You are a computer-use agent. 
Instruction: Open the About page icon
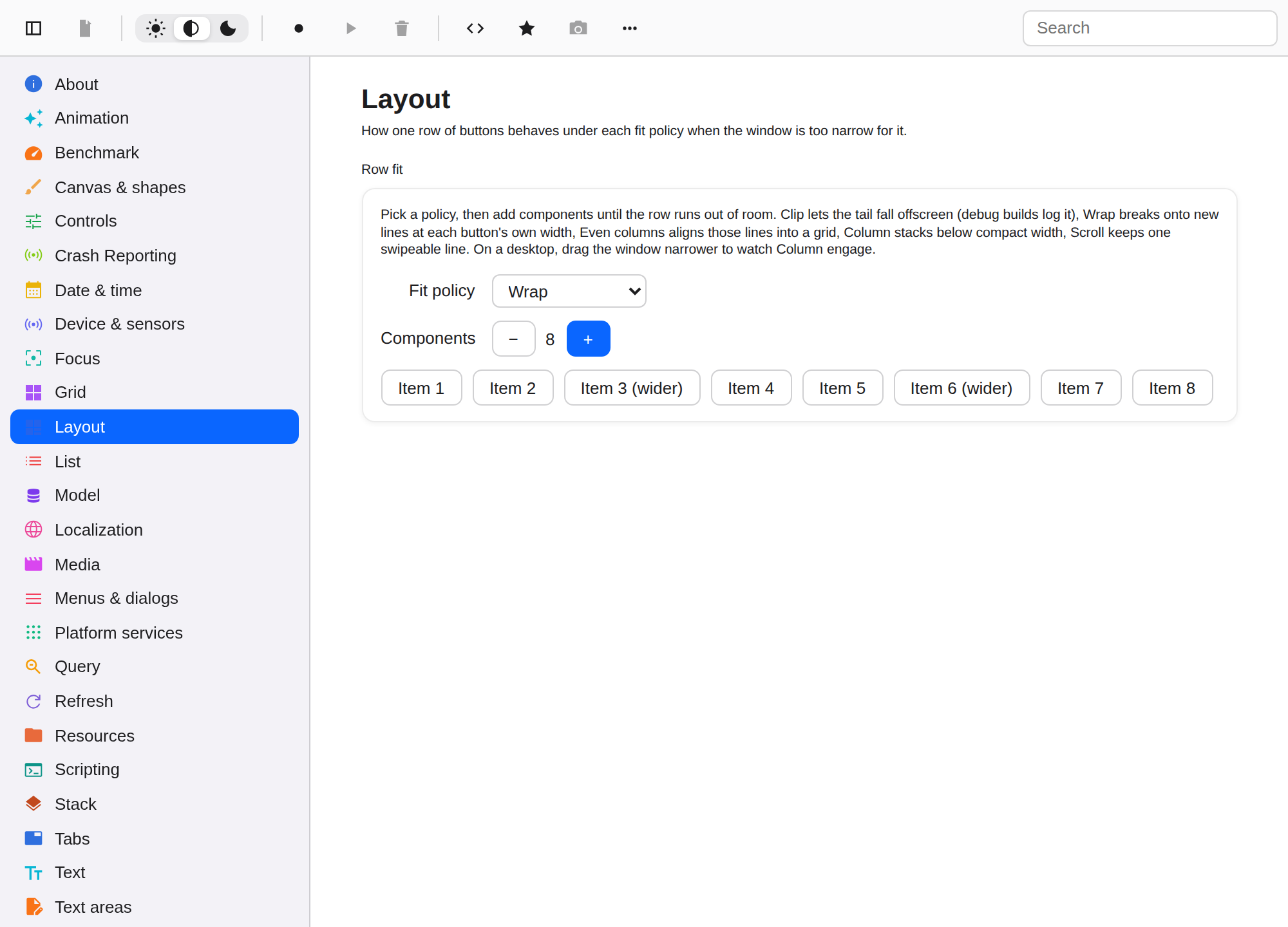[33, 84]
